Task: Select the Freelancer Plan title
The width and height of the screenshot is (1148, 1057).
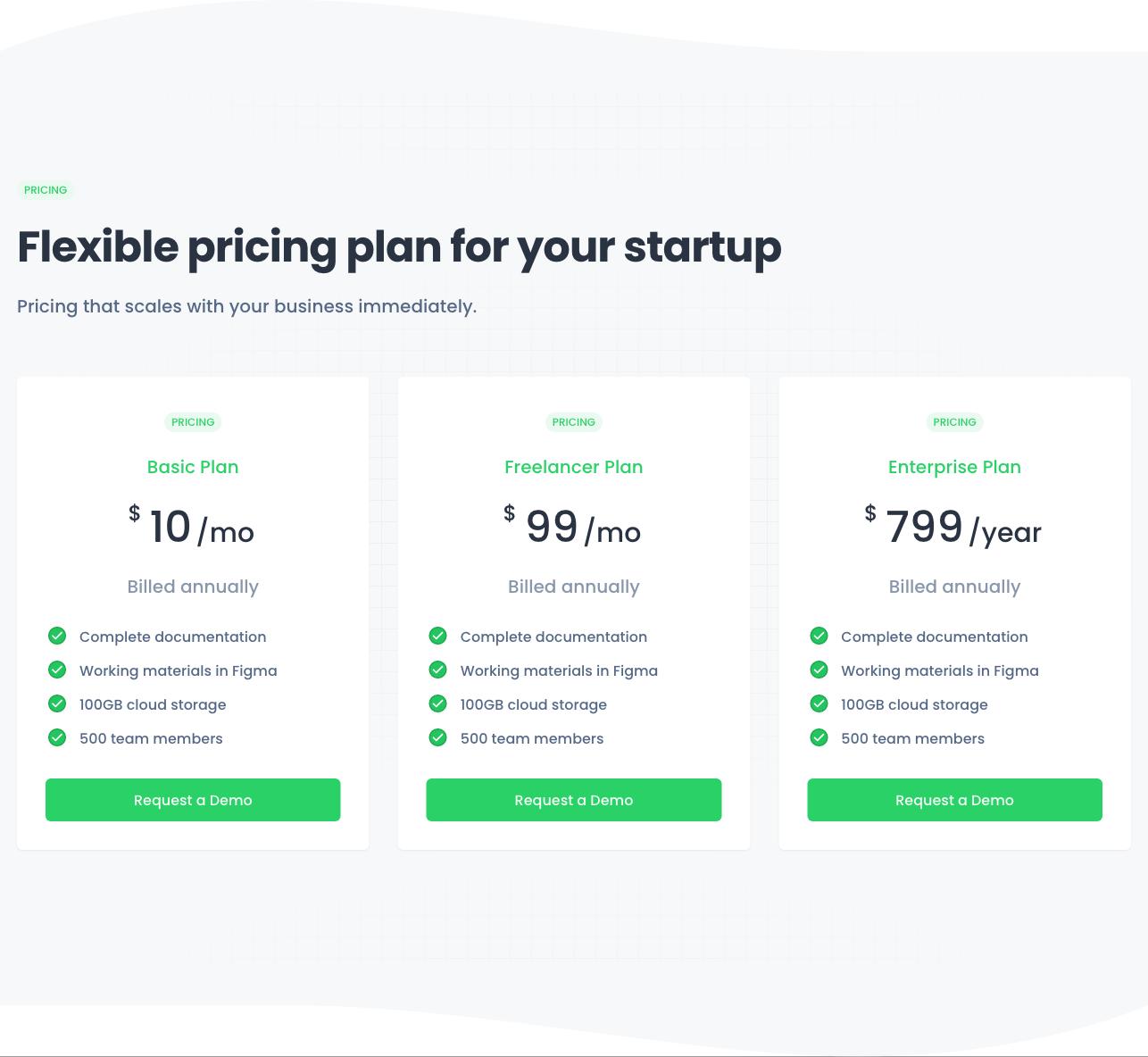Action: pos(573,467)
